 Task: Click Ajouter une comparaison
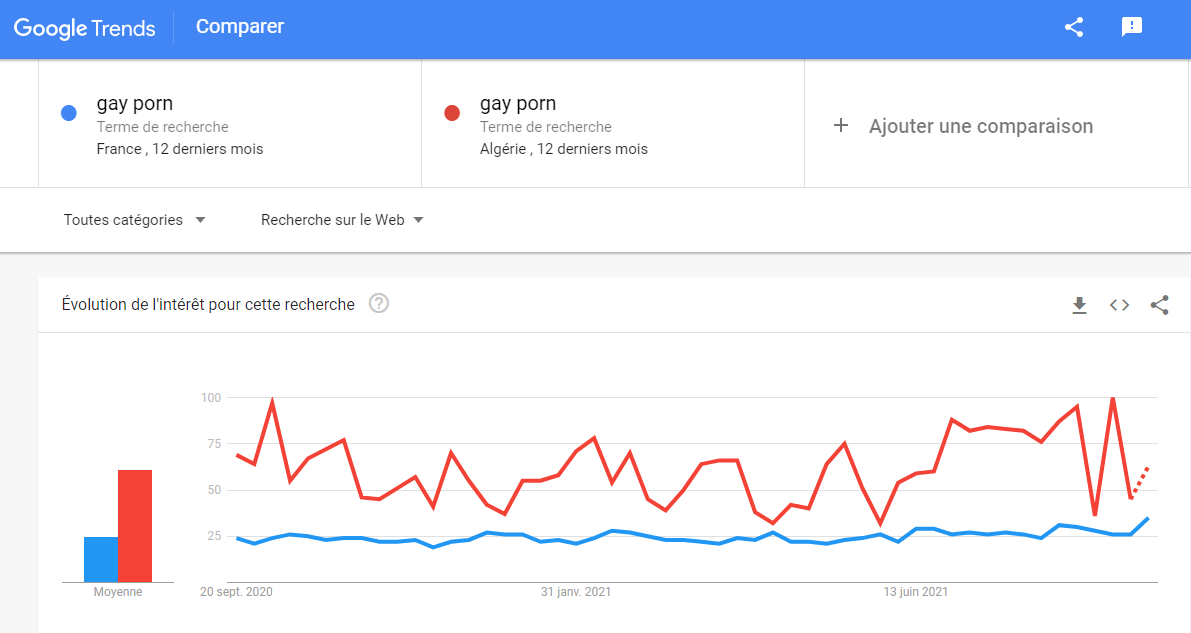pos(980,126)
